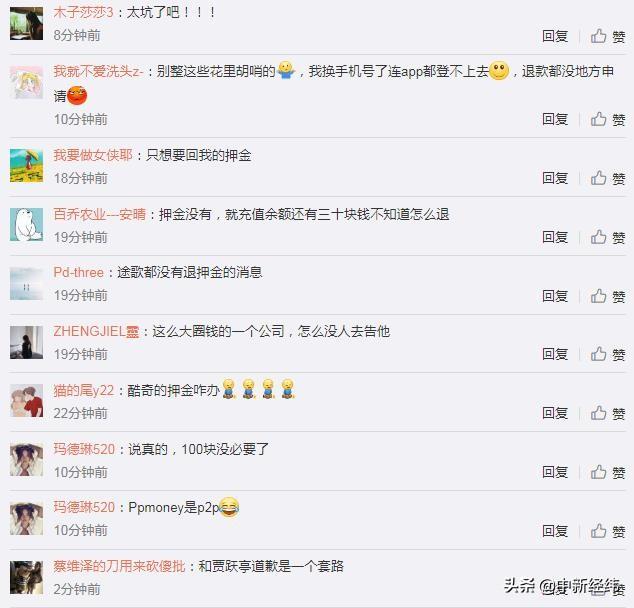
Task: Open username link 猫的尾y22
Action: pos(84,391)
